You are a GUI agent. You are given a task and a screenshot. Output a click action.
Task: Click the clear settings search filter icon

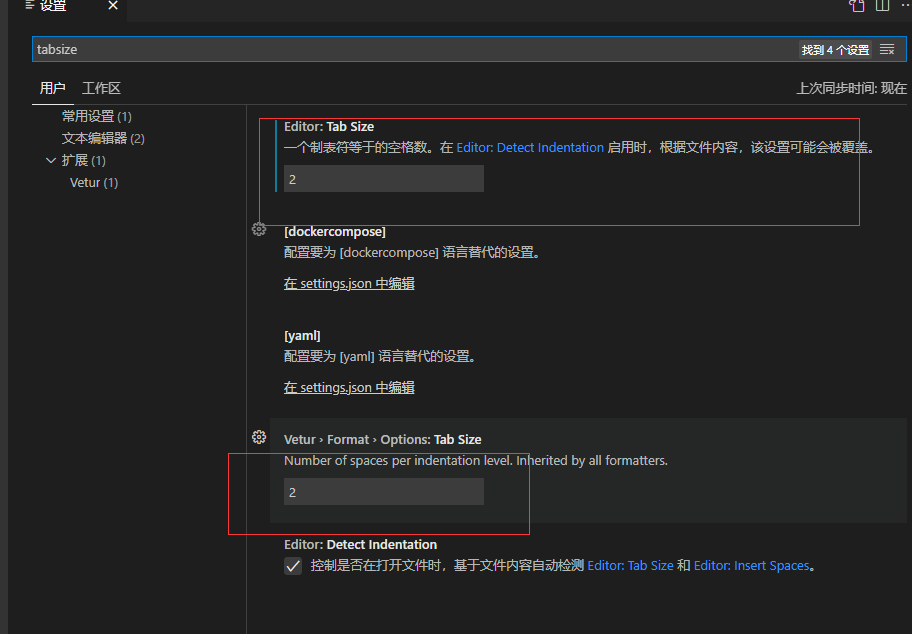point(887,48)
